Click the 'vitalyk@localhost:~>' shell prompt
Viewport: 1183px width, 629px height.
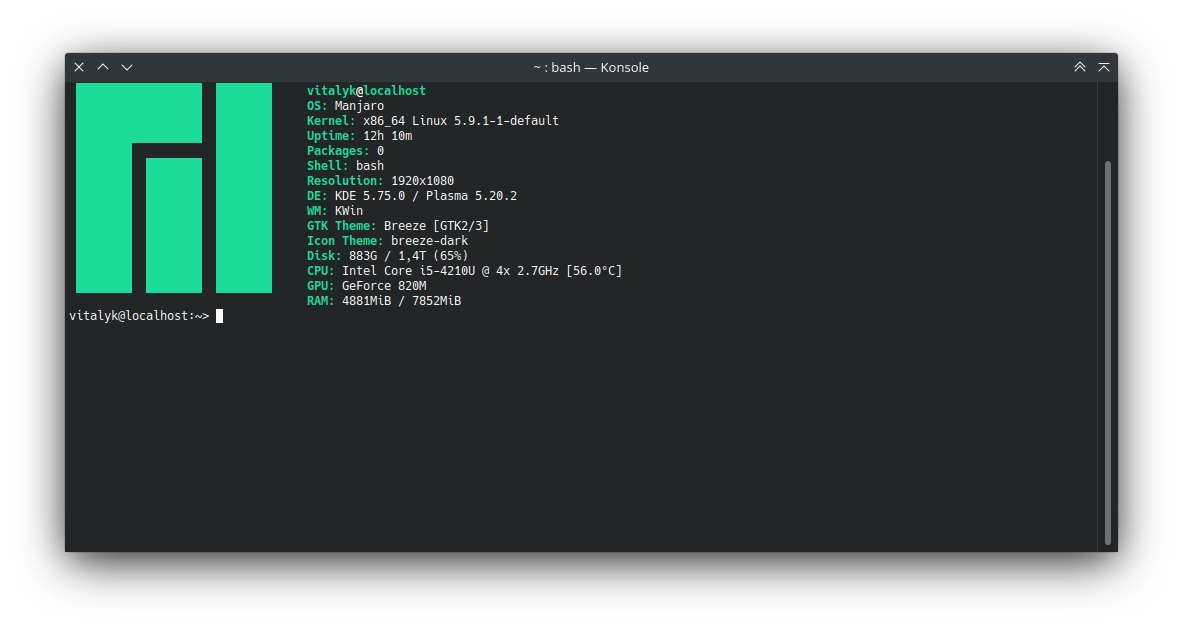click(139, 316)
